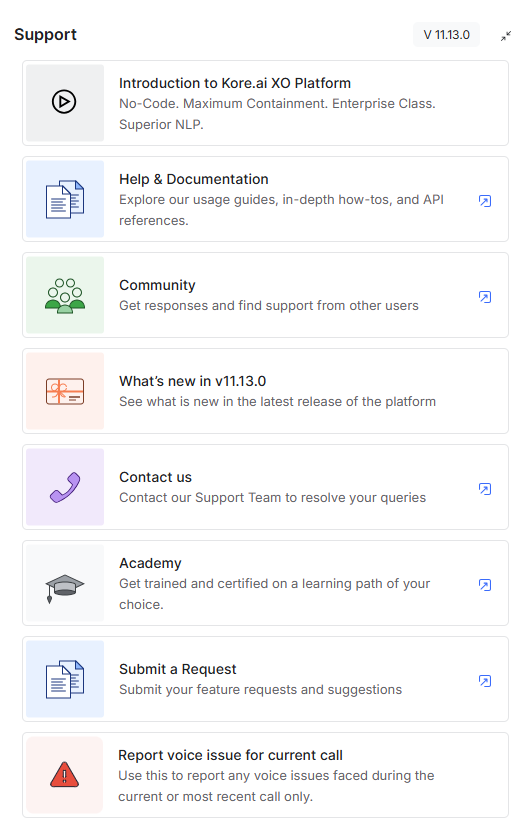Click the Help & Documentation pages icon

pos(65,199)
